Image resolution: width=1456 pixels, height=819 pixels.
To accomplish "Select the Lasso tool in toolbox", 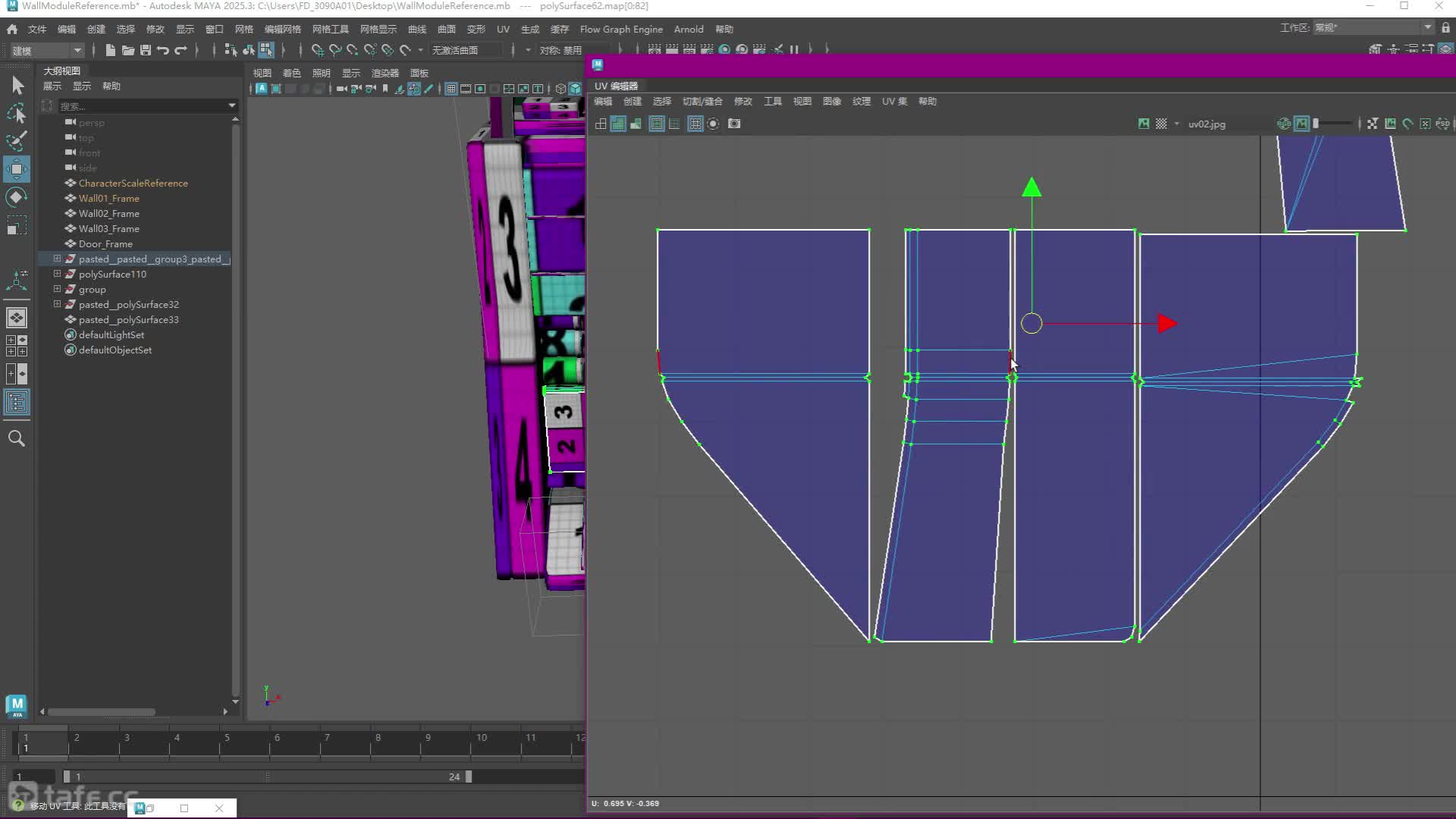I will coord(17,113).
